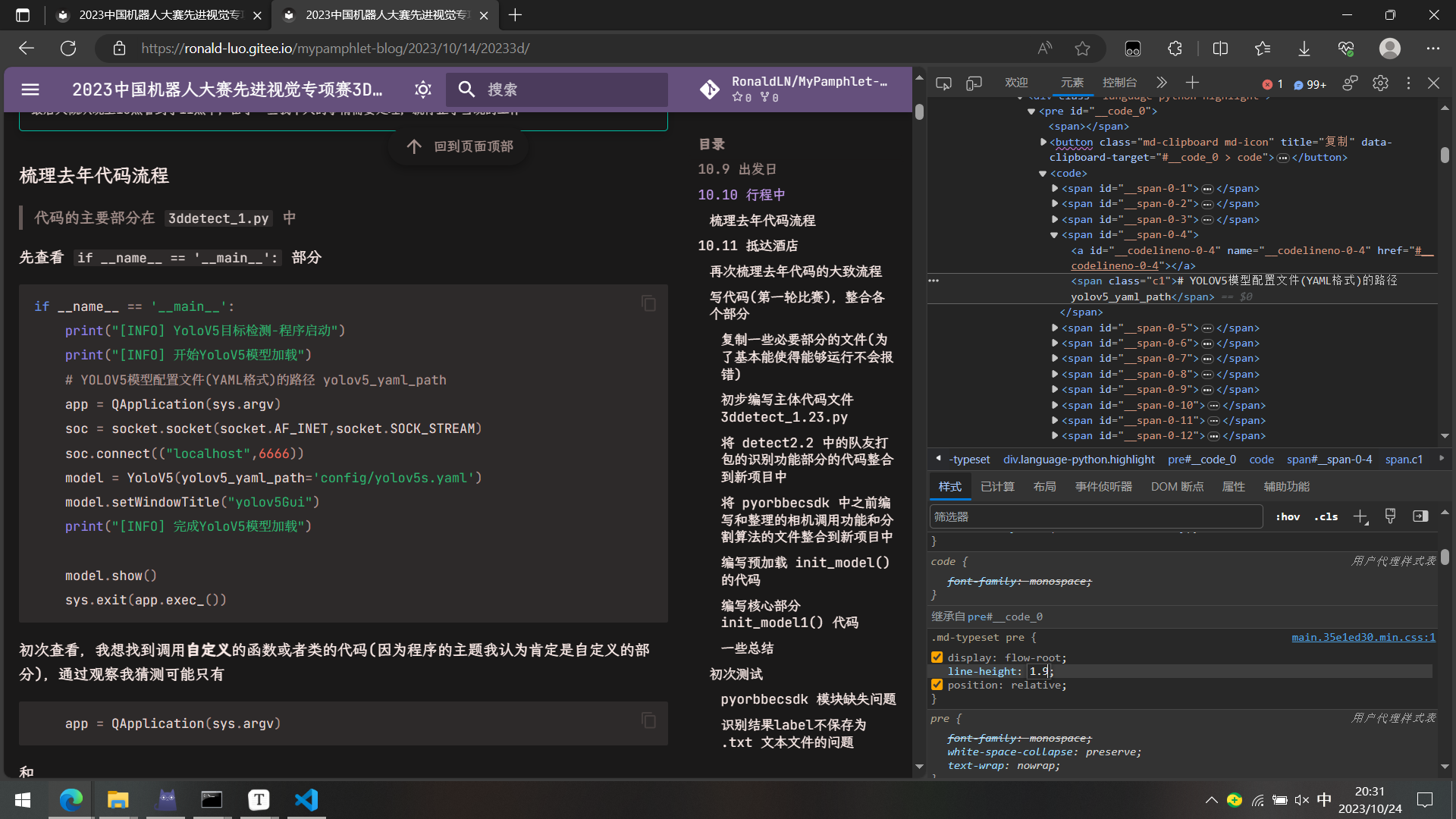
Task: Copy first code block with clipboard icon
Action: pos(648,304)
